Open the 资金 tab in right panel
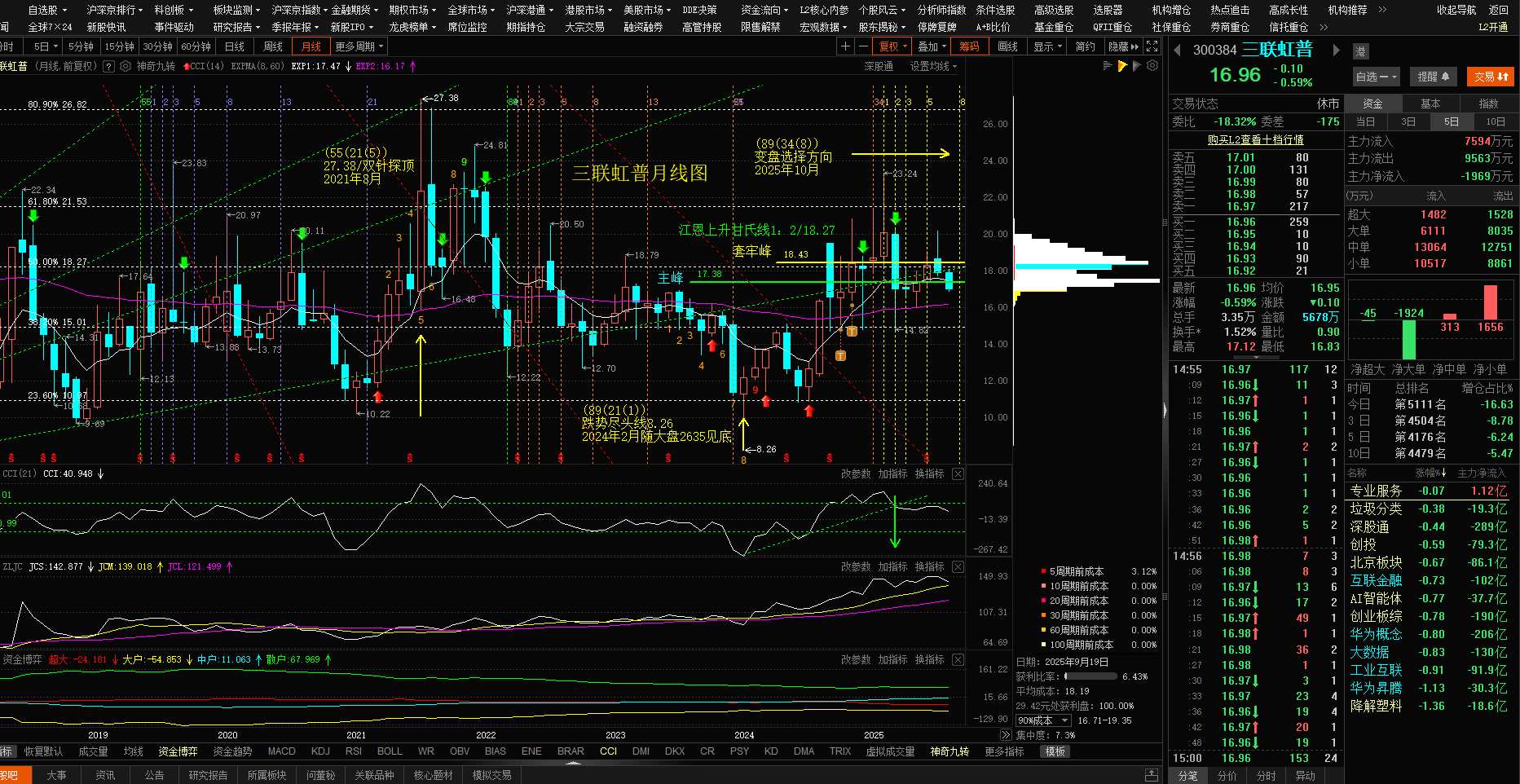Image resolution: width=1520 pixels, height=784 pixels. point(1373,104)
